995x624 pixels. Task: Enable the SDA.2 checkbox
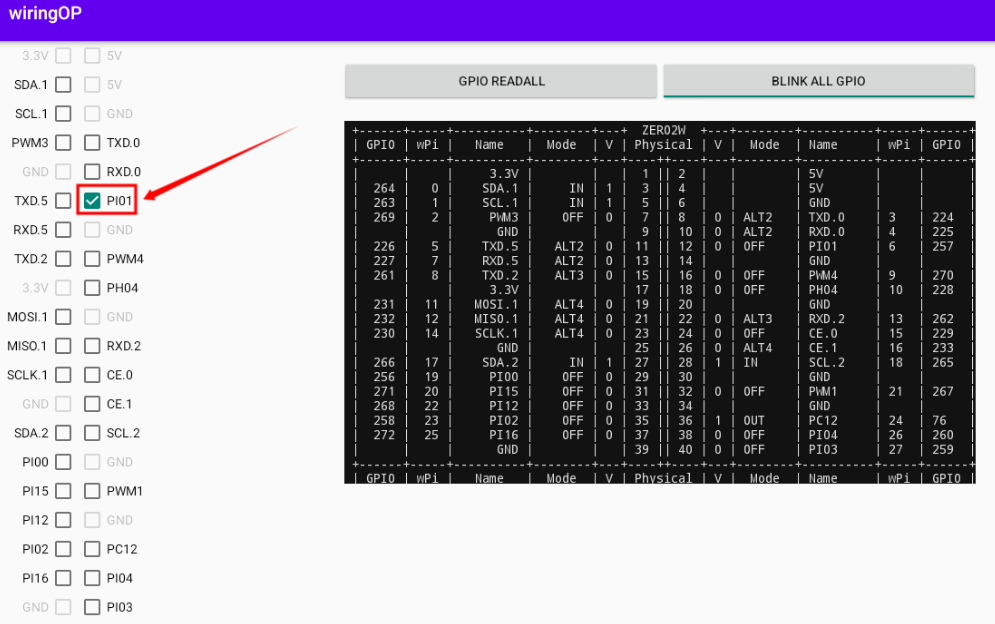click(63, 433)
